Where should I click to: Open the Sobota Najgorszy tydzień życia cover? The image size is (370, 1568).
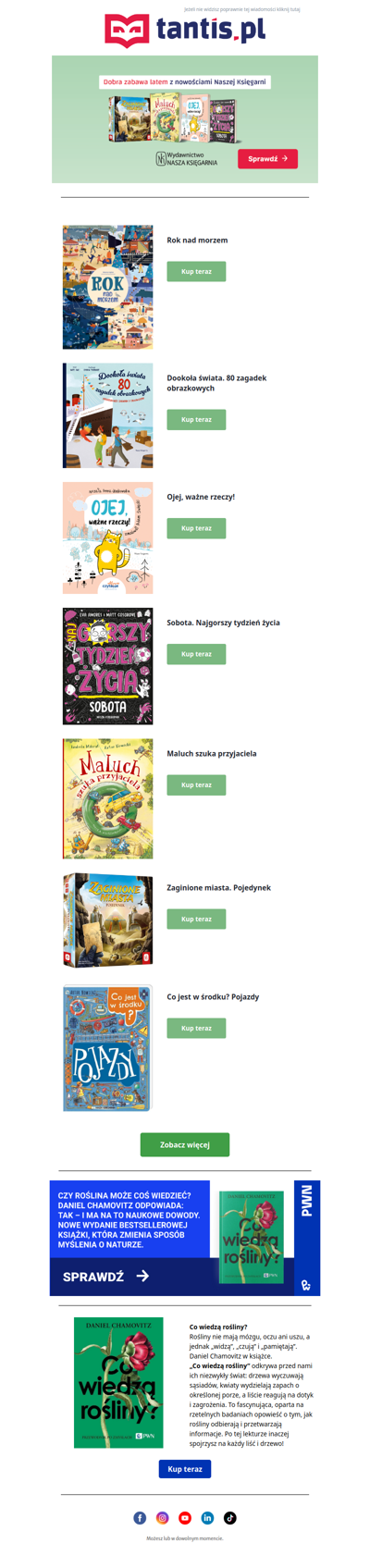pos(107,666)
